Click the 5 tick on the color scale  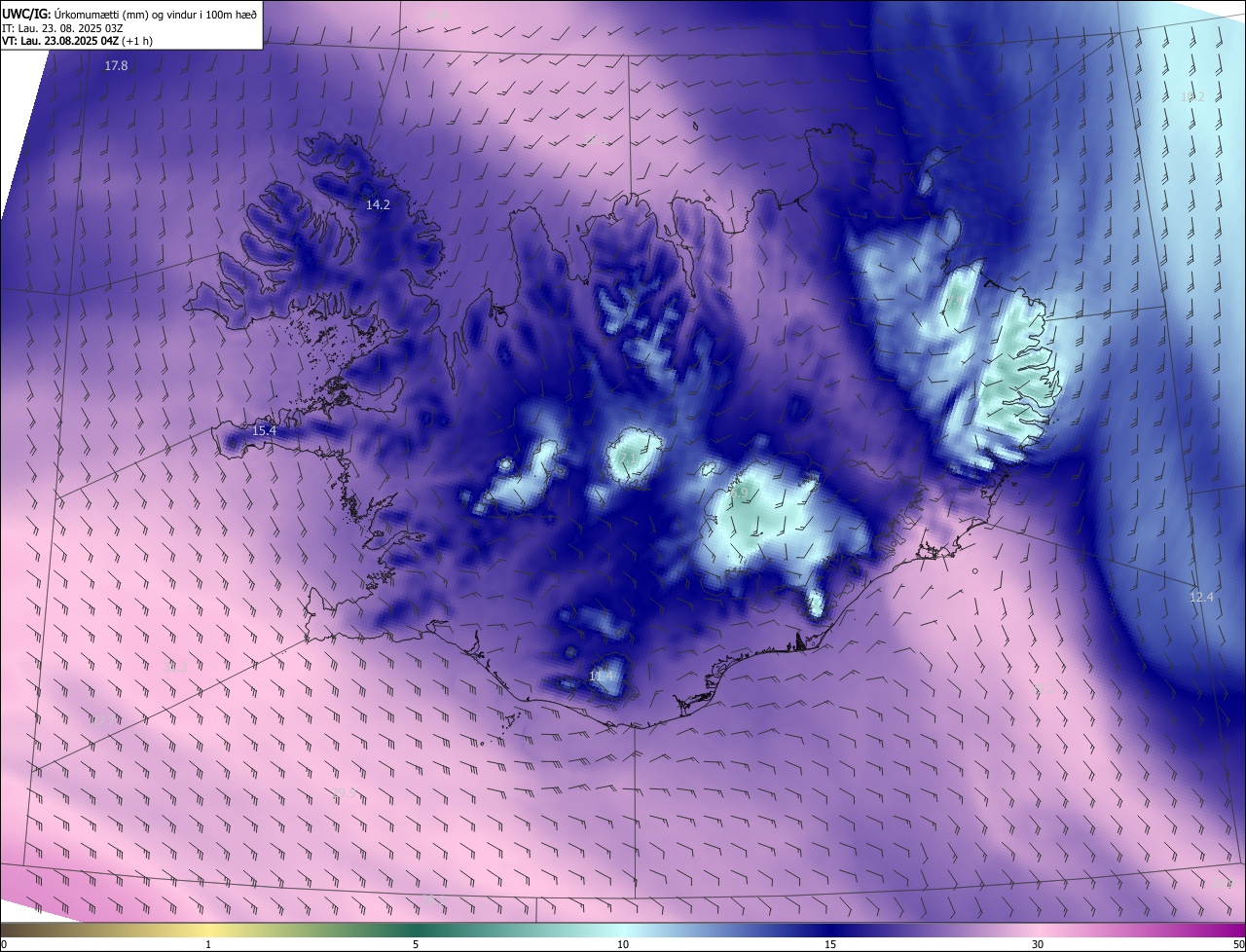[416, 944]
